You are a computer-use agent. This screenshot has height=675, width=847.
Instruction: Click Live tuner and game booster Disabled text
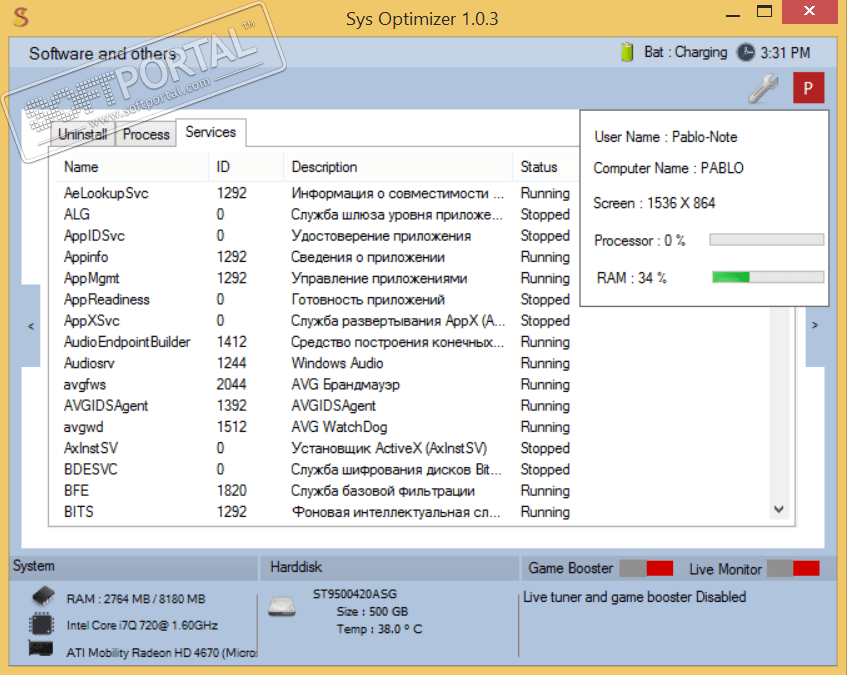634,597
